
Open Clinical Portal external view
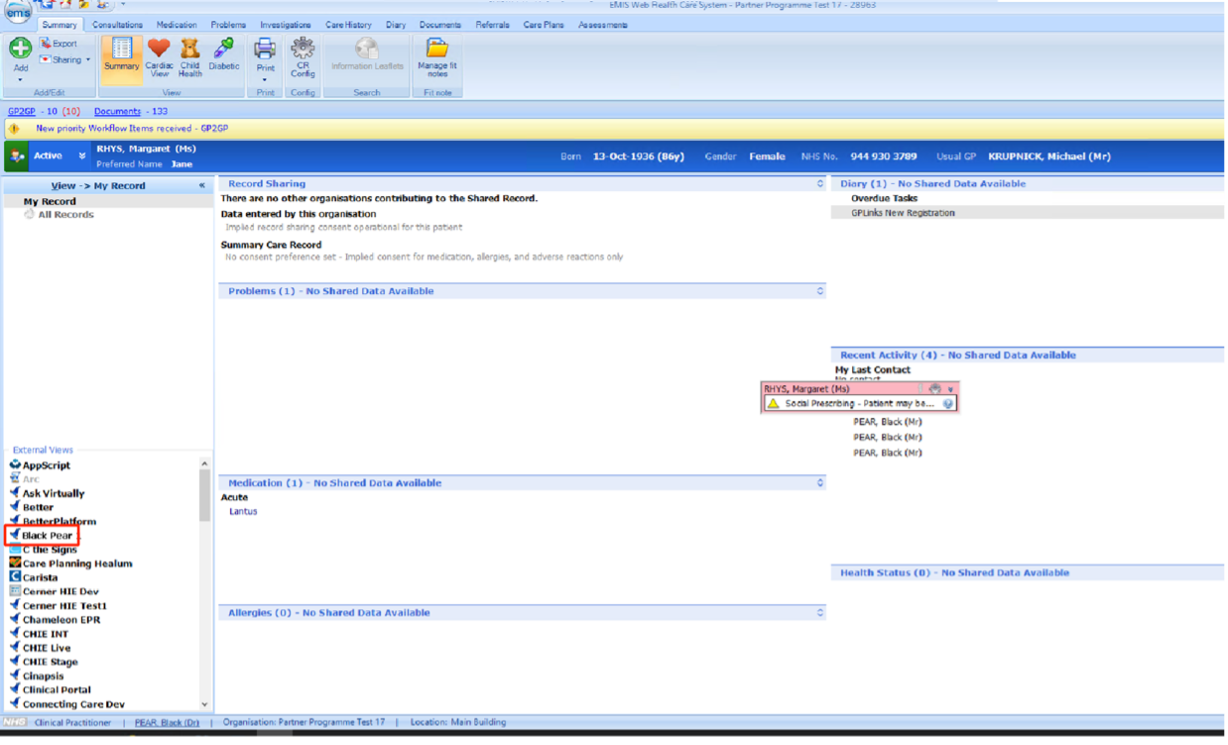tap(57, 689)
